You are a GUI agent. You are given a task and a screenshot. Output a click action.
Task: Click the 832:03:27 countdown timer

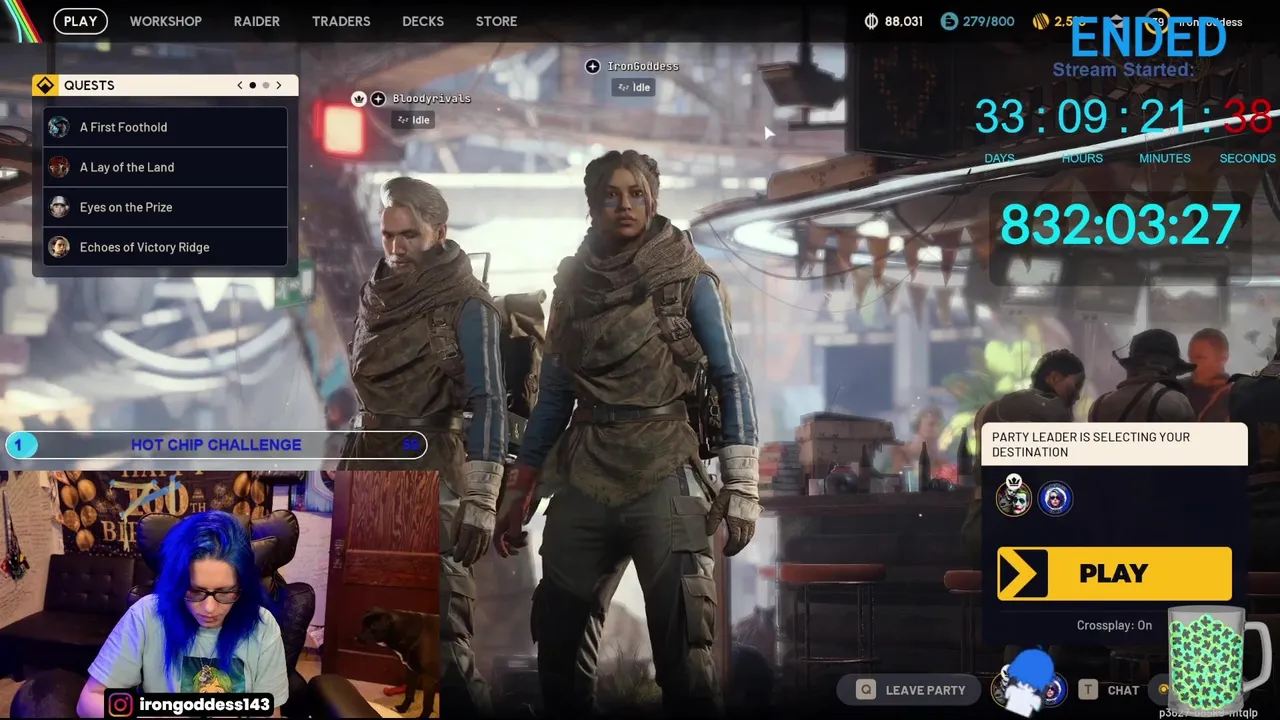[1120, 225]
